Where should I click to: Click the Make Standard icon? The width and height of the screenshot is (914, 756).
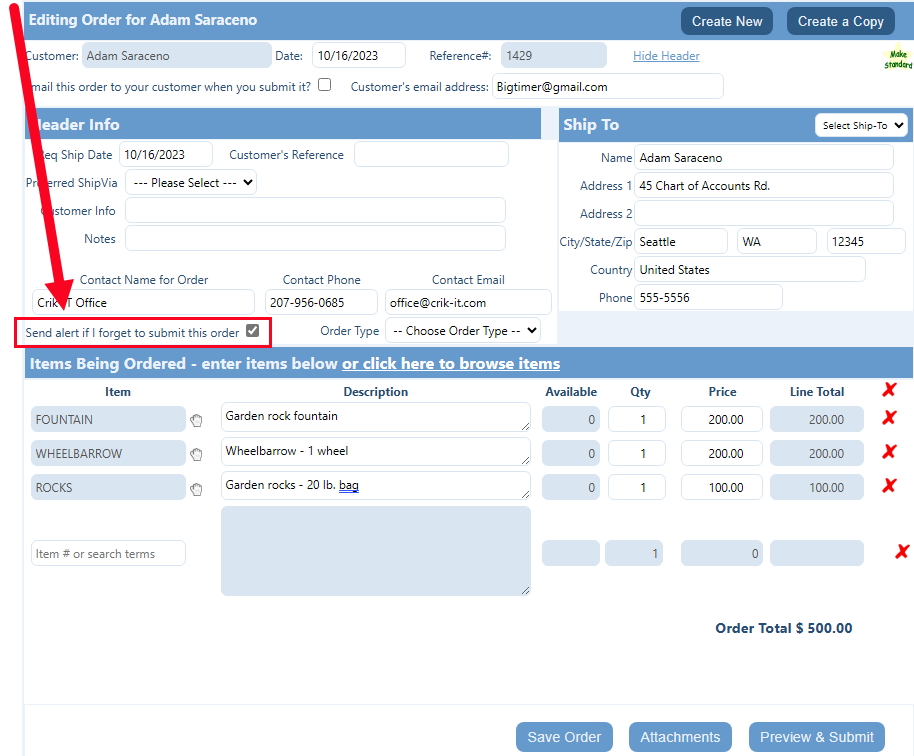tap(898, 60)
